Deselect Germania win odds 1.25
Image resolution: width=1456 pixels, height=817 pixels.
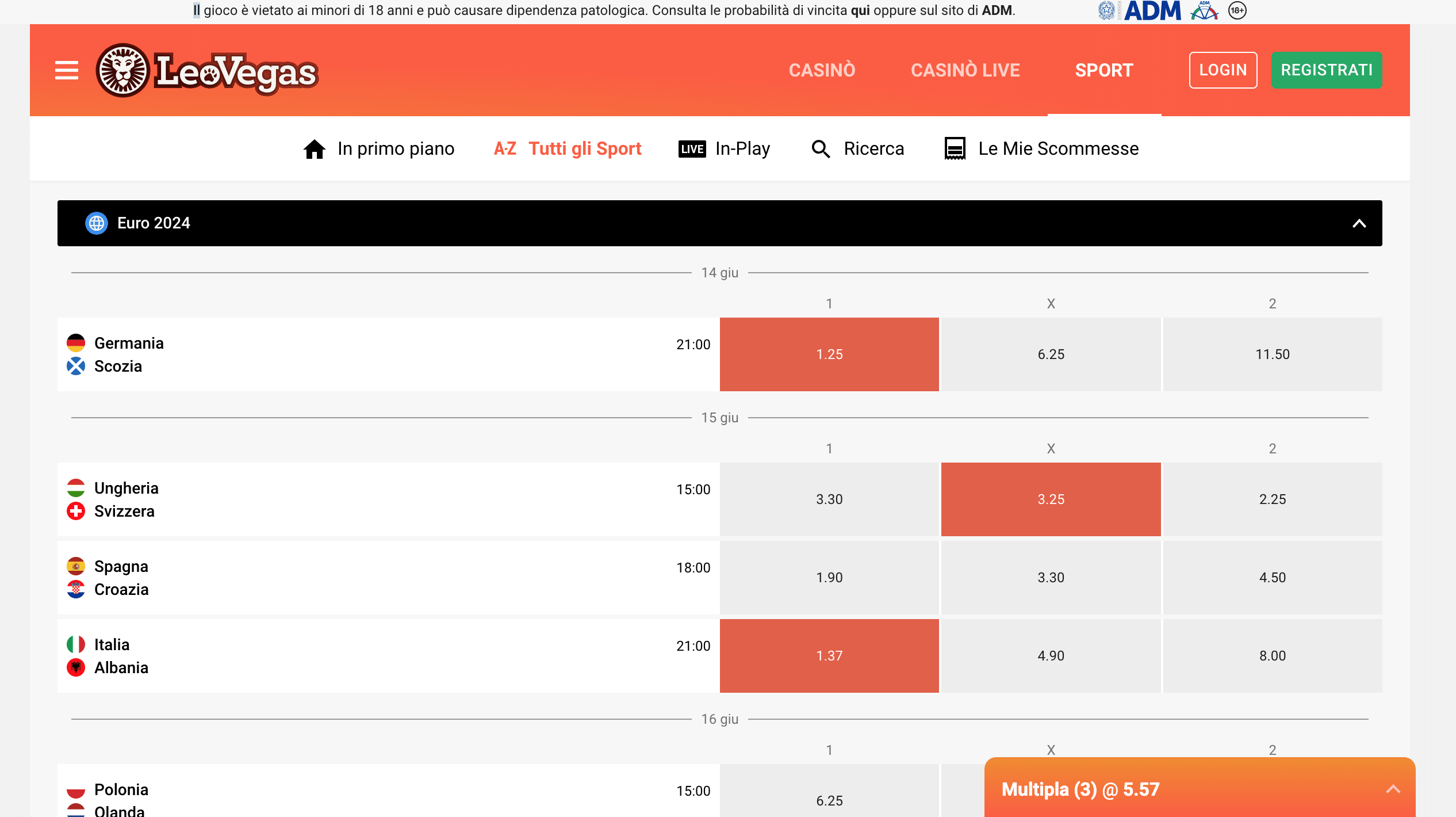click(x=829, y=354)
